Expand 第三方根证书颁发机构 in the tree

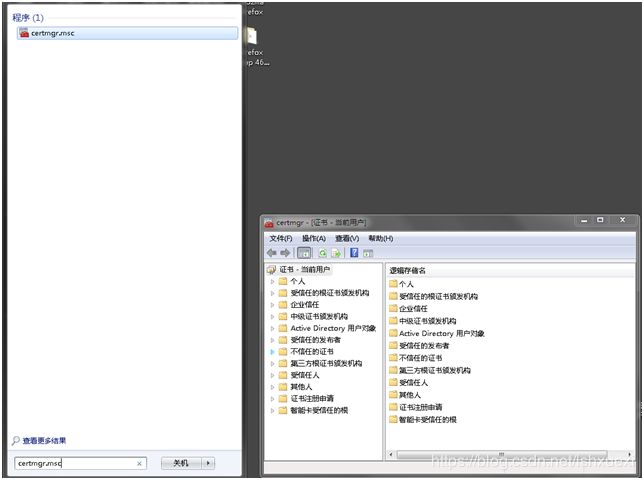coord(272,363)
